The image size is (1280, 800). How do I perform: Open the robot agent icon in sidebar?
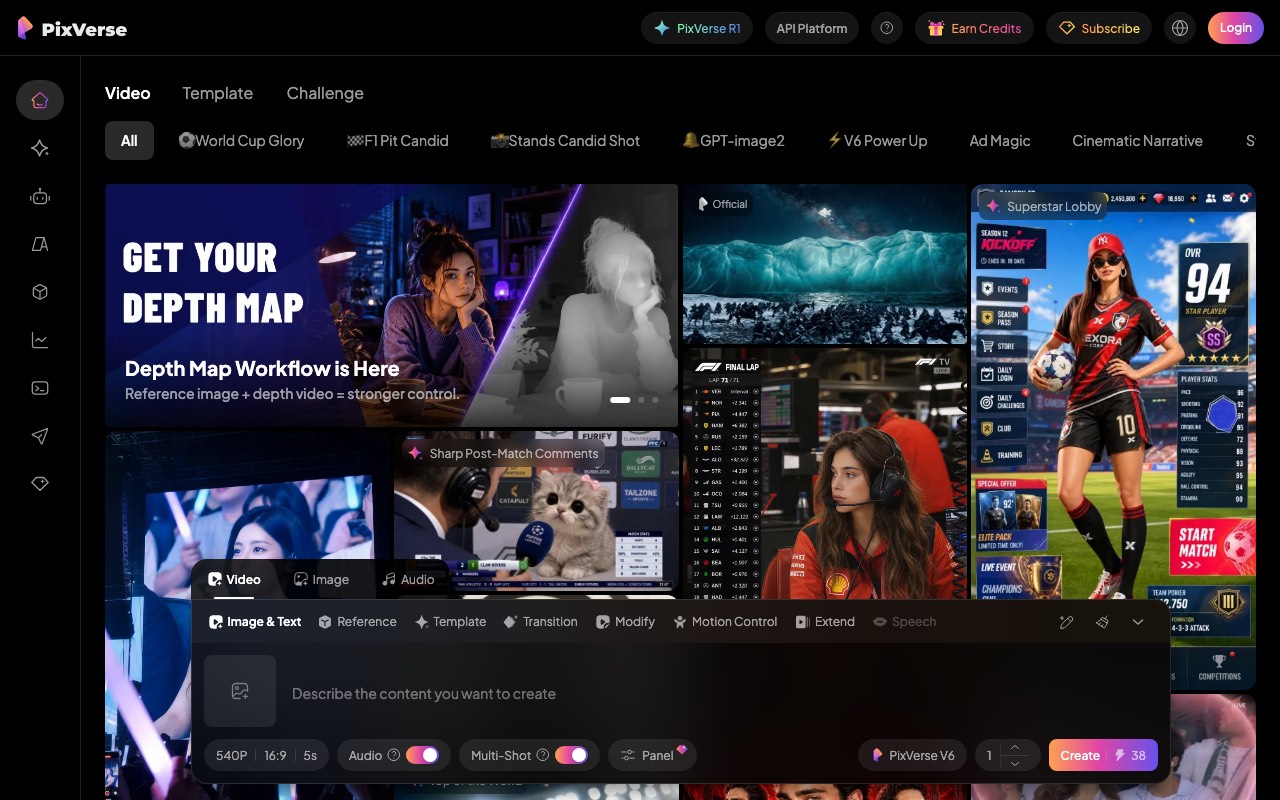point(40,196)
